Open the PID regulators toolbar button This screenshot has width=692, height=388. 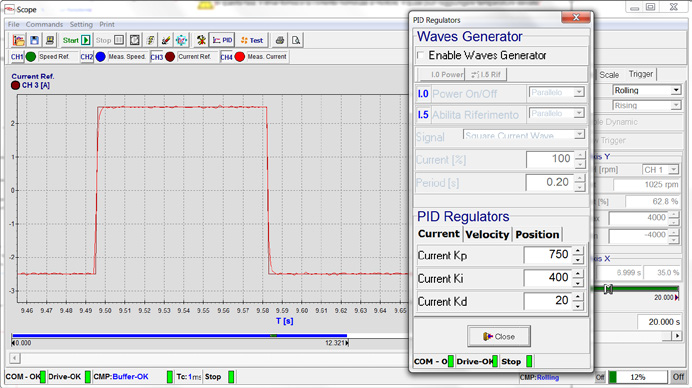pyautogui.click(x=222, y=40)
